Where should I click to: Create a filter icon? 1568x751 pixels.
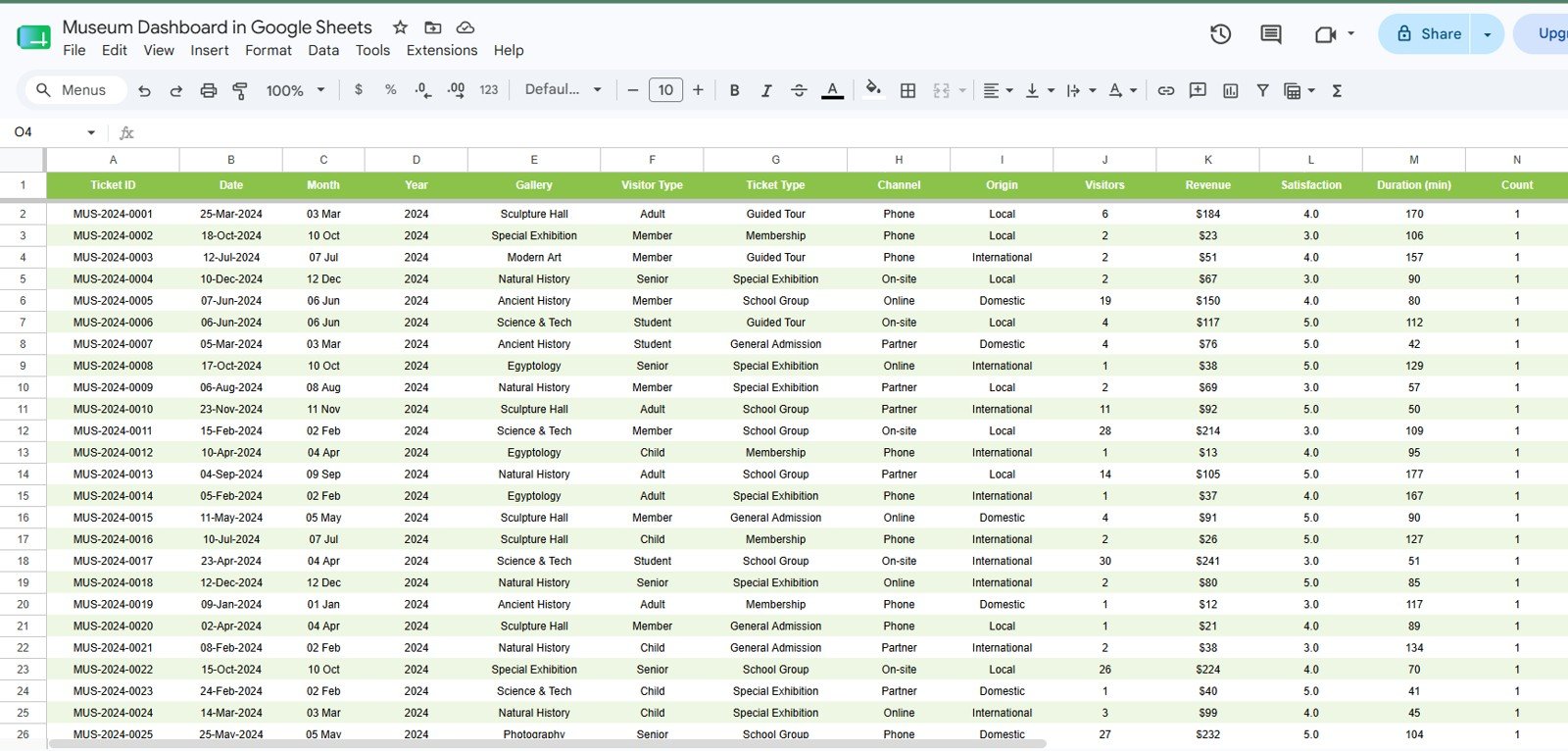(1263, 90)
